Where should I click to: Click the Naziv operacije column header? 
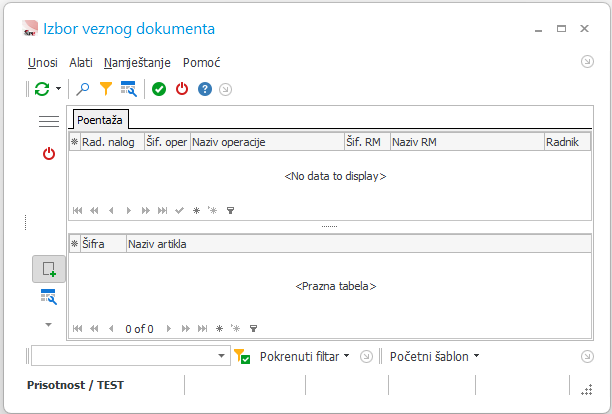267,142
